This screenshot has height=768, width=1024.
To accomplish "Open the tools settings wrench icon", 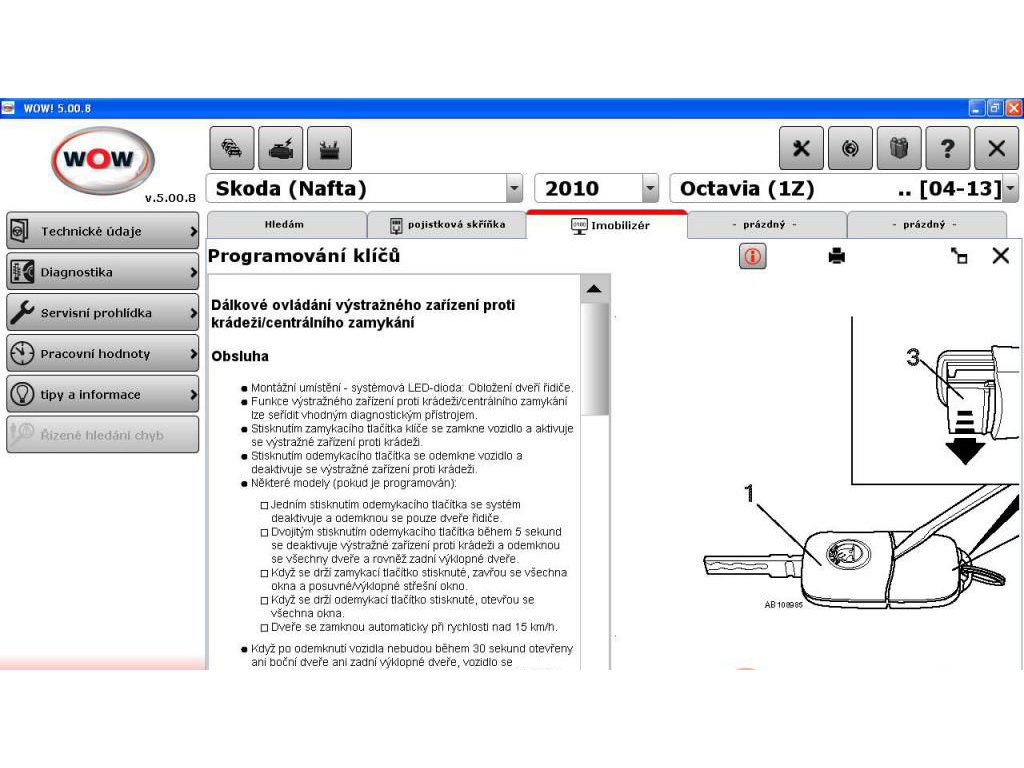I will pos(801,148).
